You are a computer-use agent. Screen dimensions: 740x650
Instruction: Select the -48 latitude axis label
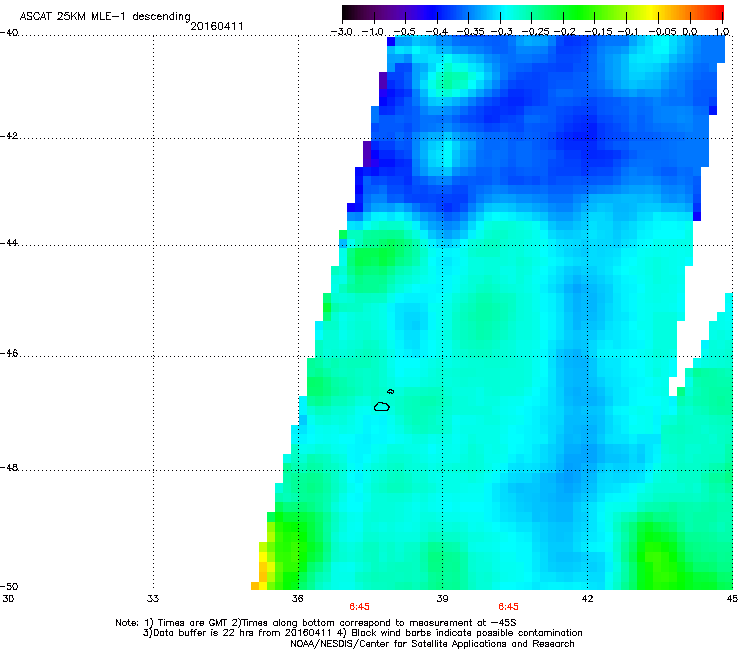point(8,468)
